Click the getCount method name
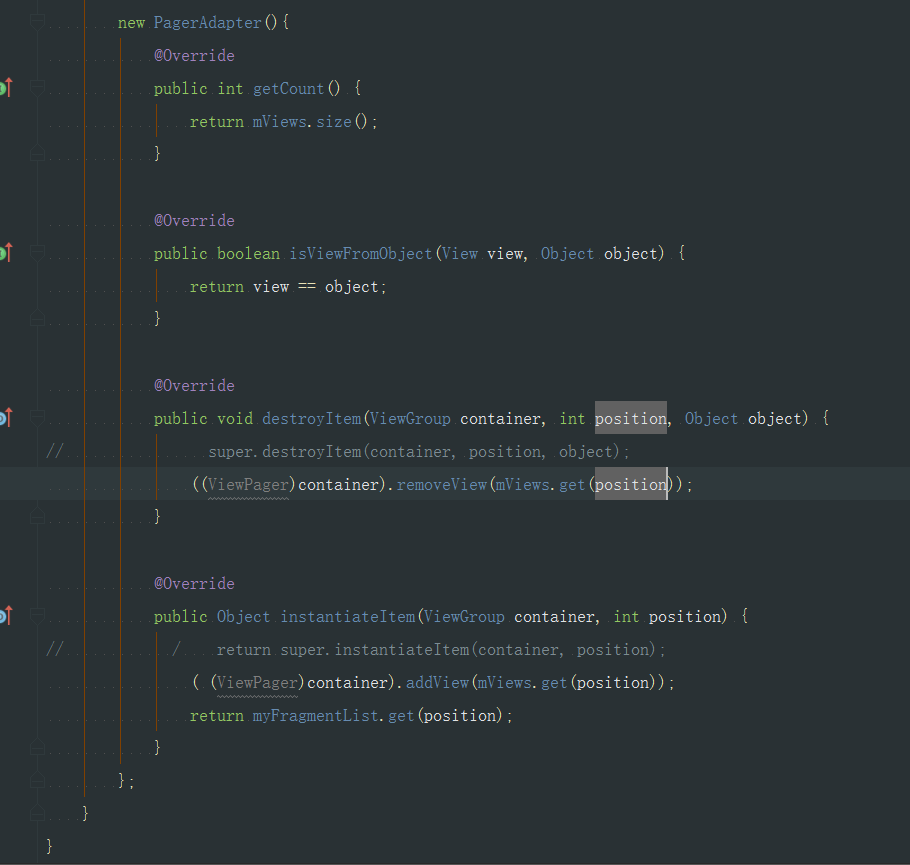Viewport: 910px width, 865px height. click(288, 88)
